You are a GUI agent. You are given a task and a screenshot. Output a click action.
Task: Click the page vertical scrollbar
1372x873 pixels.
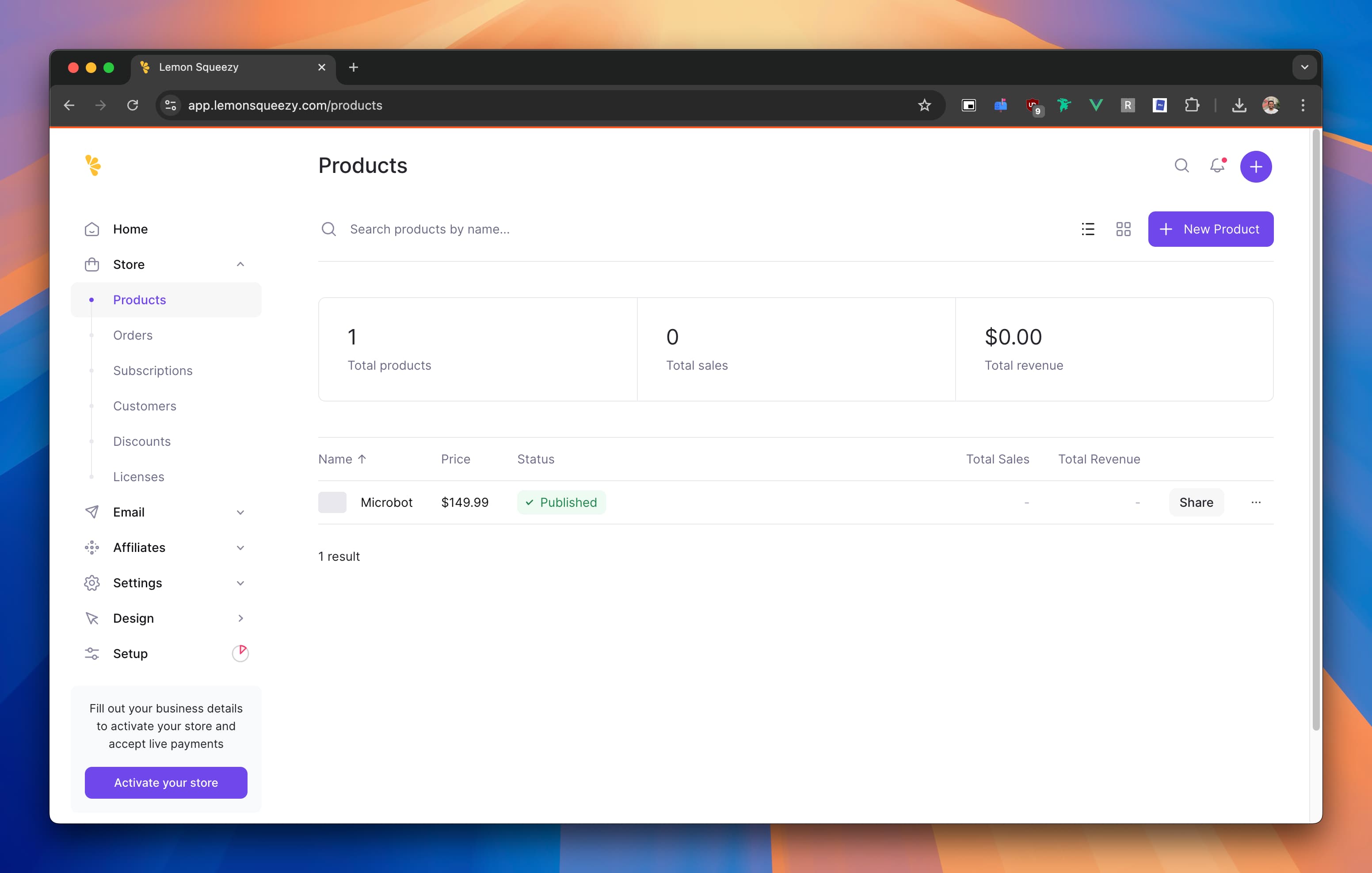click(1315, 428)
